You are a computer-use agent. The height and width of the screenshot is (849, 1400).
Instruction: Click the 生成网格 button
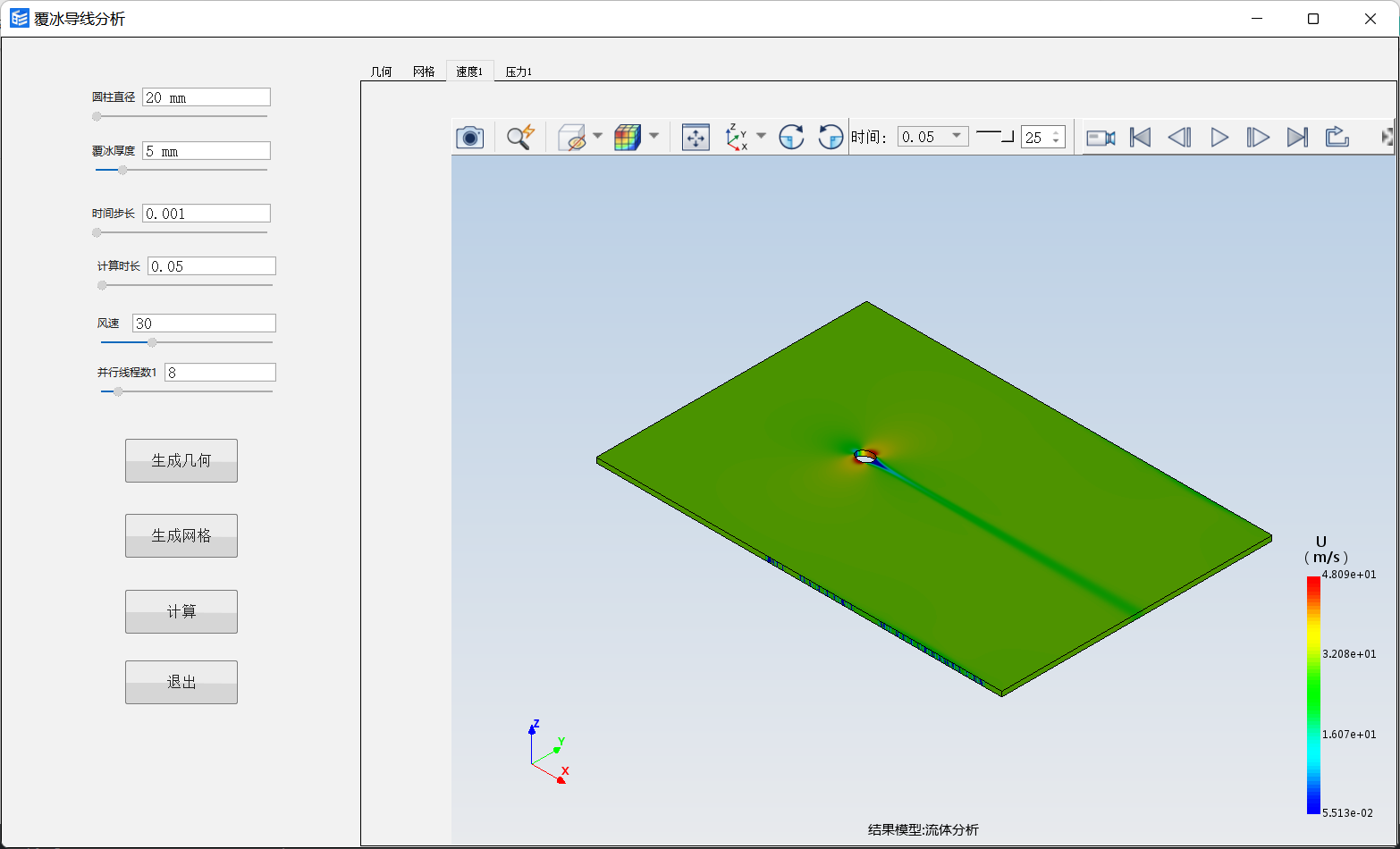coord(181,535)
